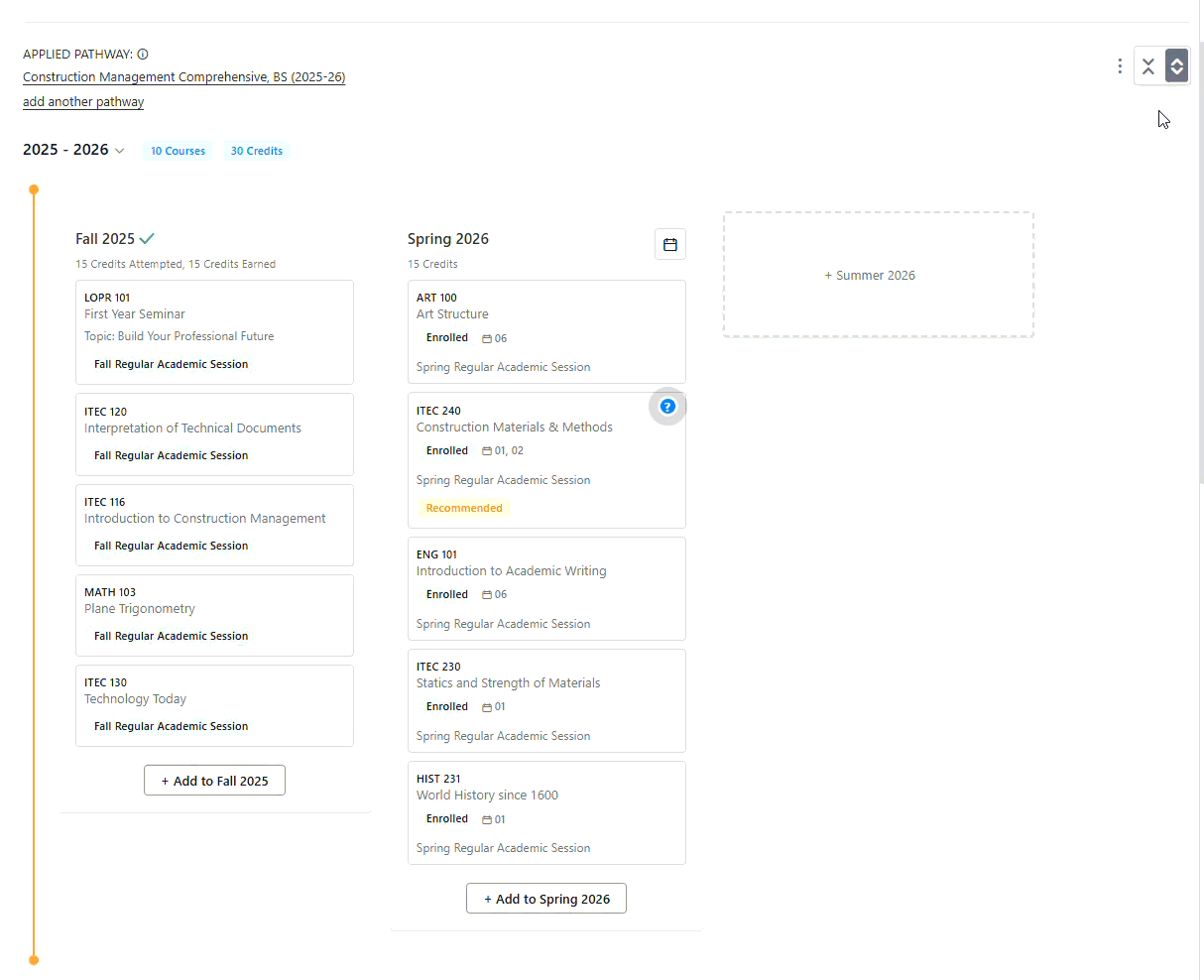Open the LOPR 101 First Year Seminar card
The width and height of the screenshot is (1204, 980).
(x=214, y=332)
